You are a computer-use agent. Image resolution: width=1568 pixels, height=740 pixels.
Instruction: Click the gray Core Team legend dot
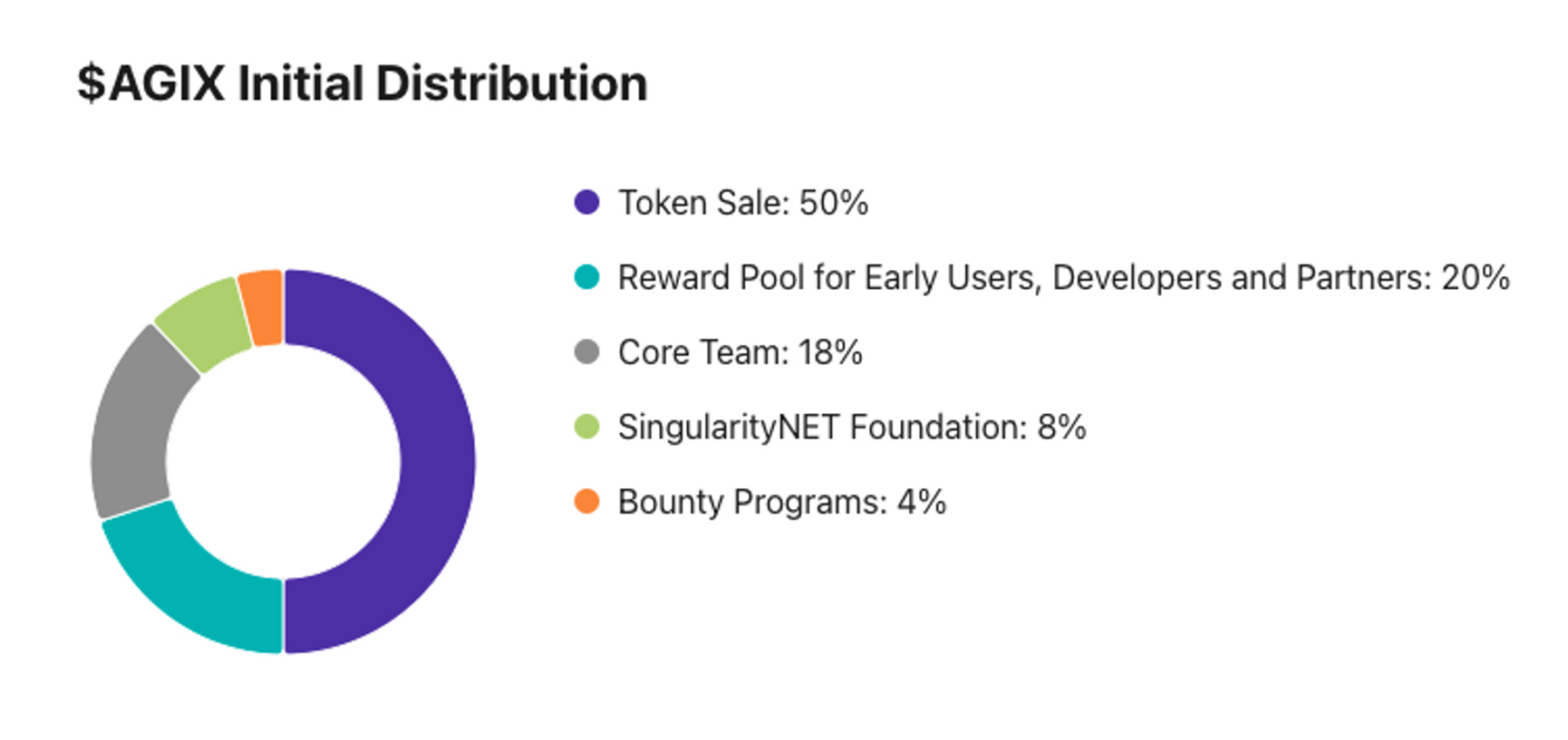point(586,351)
